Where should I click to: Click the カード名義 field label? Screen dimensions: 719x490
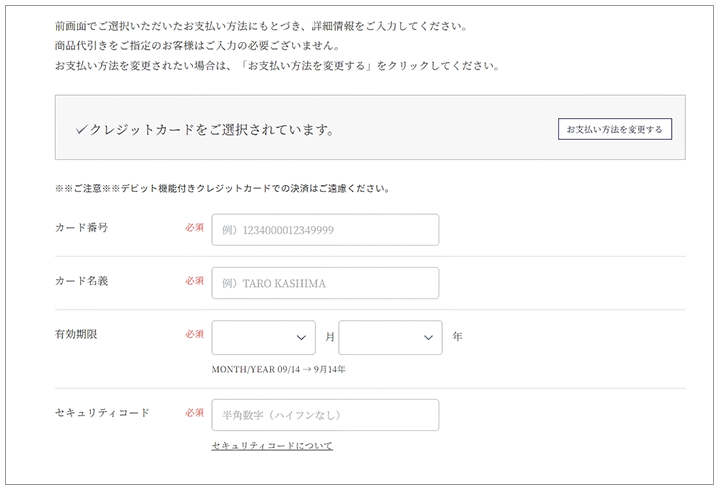pyautogui.click(x=82, y=281)
